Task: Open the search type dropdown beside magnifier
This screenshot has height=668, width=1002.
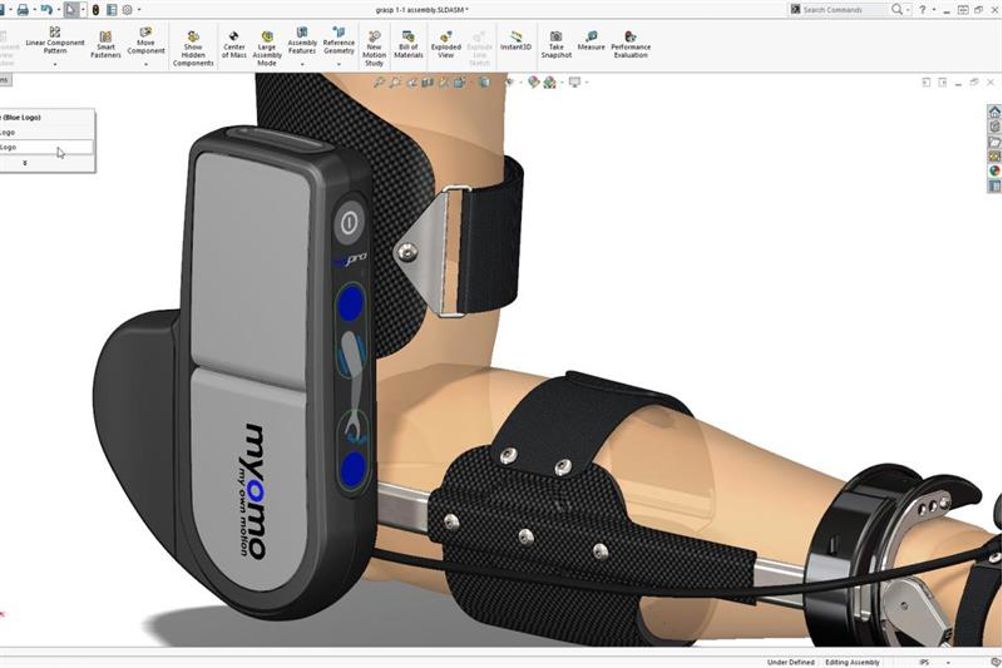Action: pyautogui.click(x=907, y=10)
